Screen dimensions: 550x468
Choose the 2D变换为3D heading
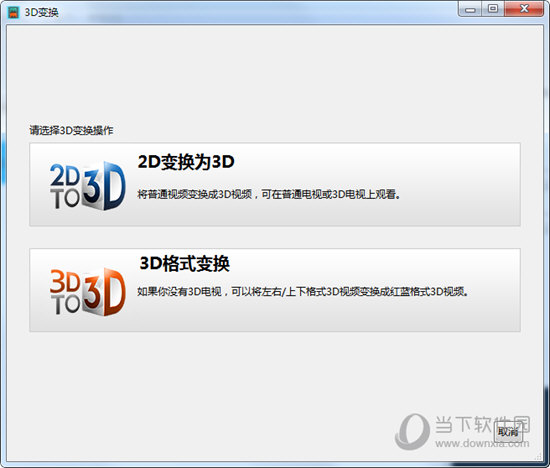click(x=186, y=162)
